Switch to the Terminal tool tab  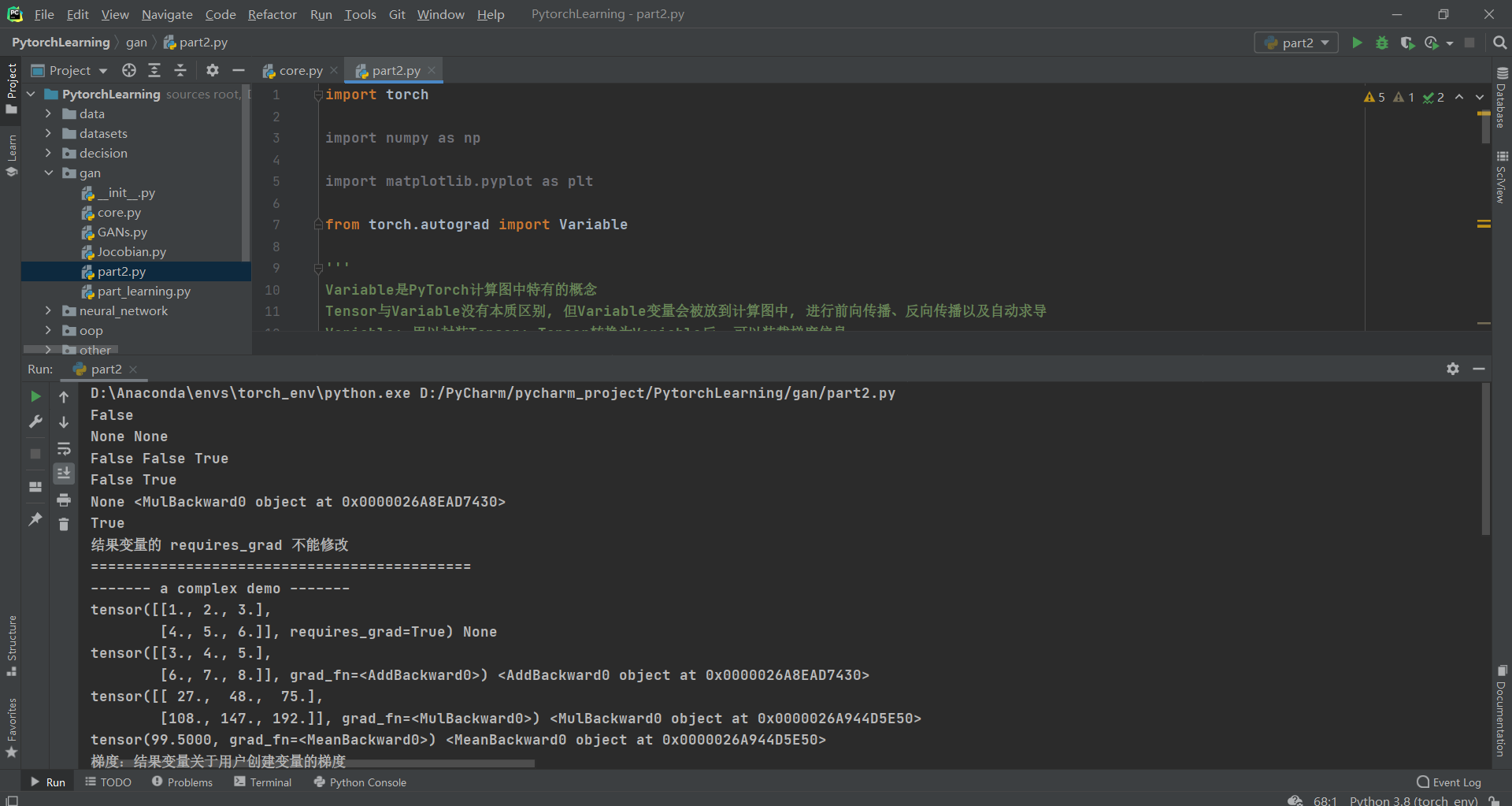point(263,782)
